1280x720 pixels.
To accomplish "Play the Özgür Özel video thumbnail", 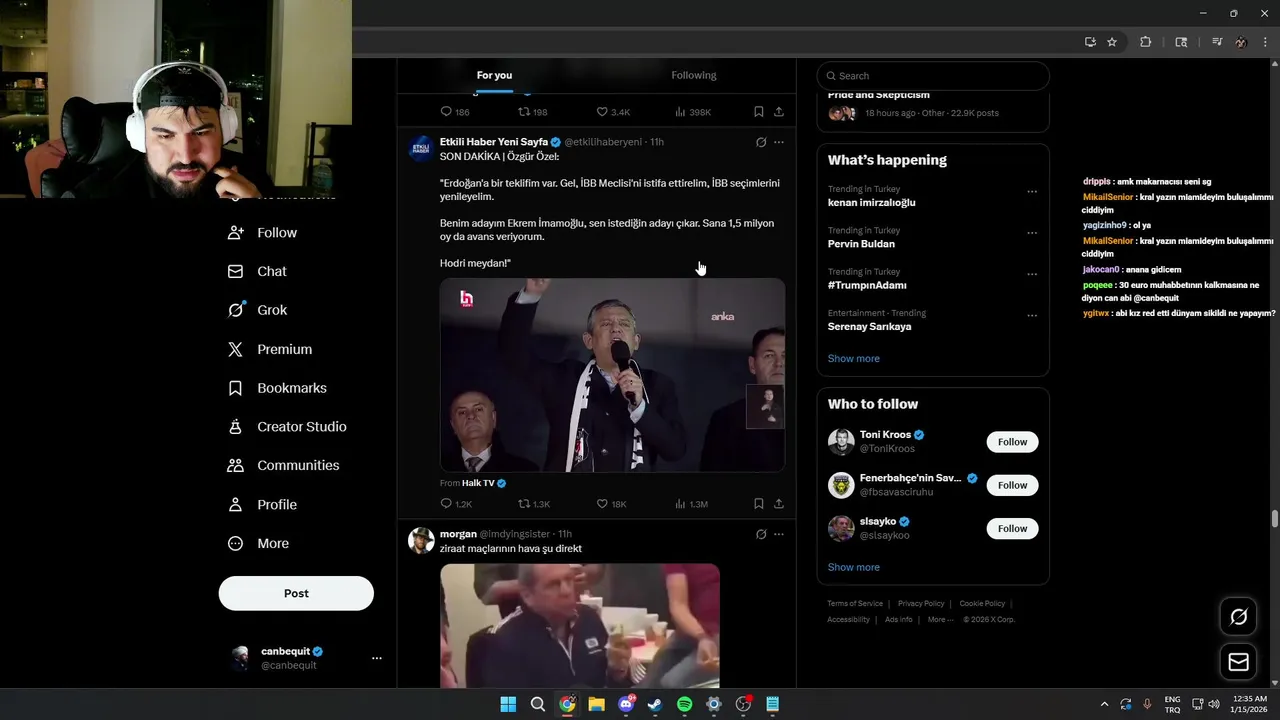I will point(612,375).
